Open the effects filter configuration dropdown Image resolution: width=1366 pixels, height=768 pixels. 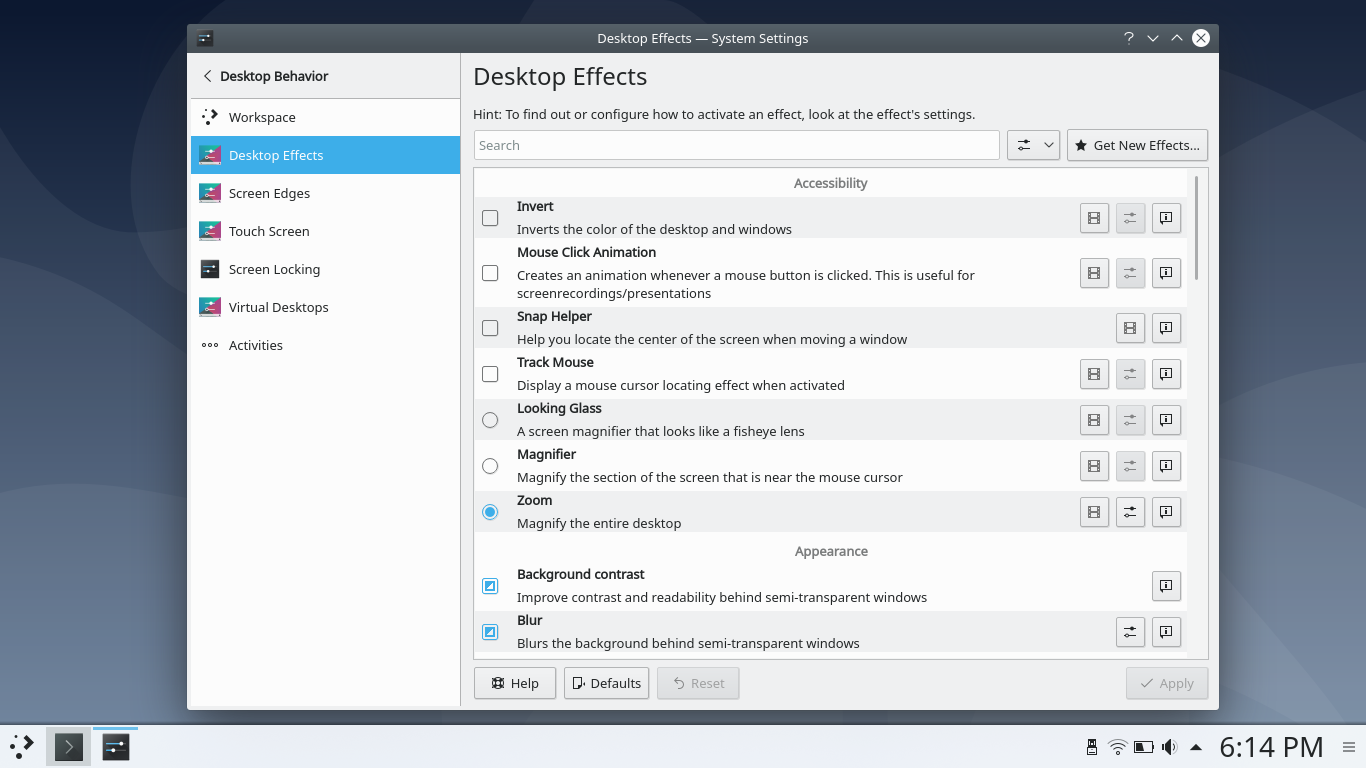coord(1033,145)
